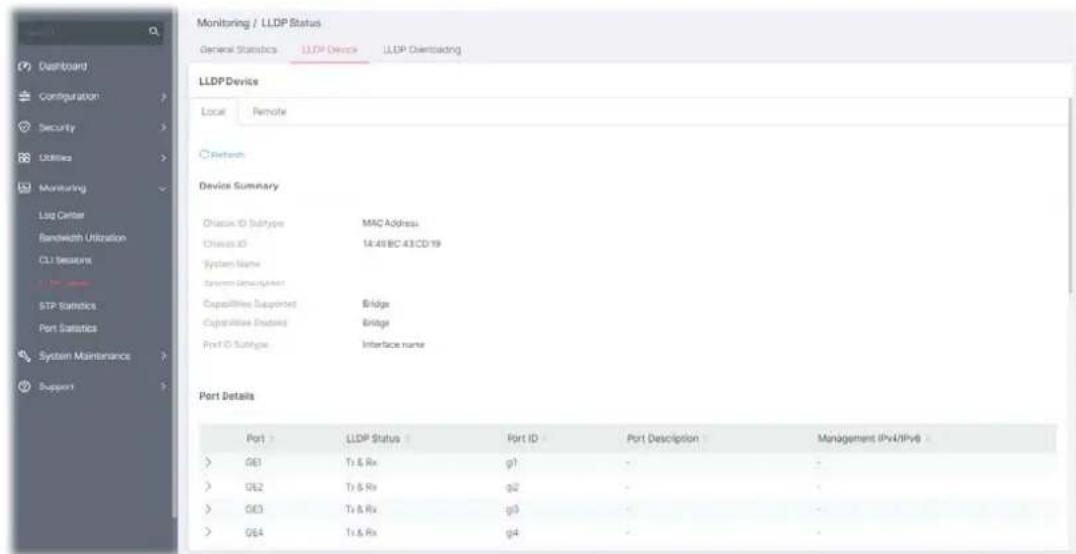Click the 'g2' Port ID cell
The width and height of the screenshot is (1076, 554).
coord(510,486)
